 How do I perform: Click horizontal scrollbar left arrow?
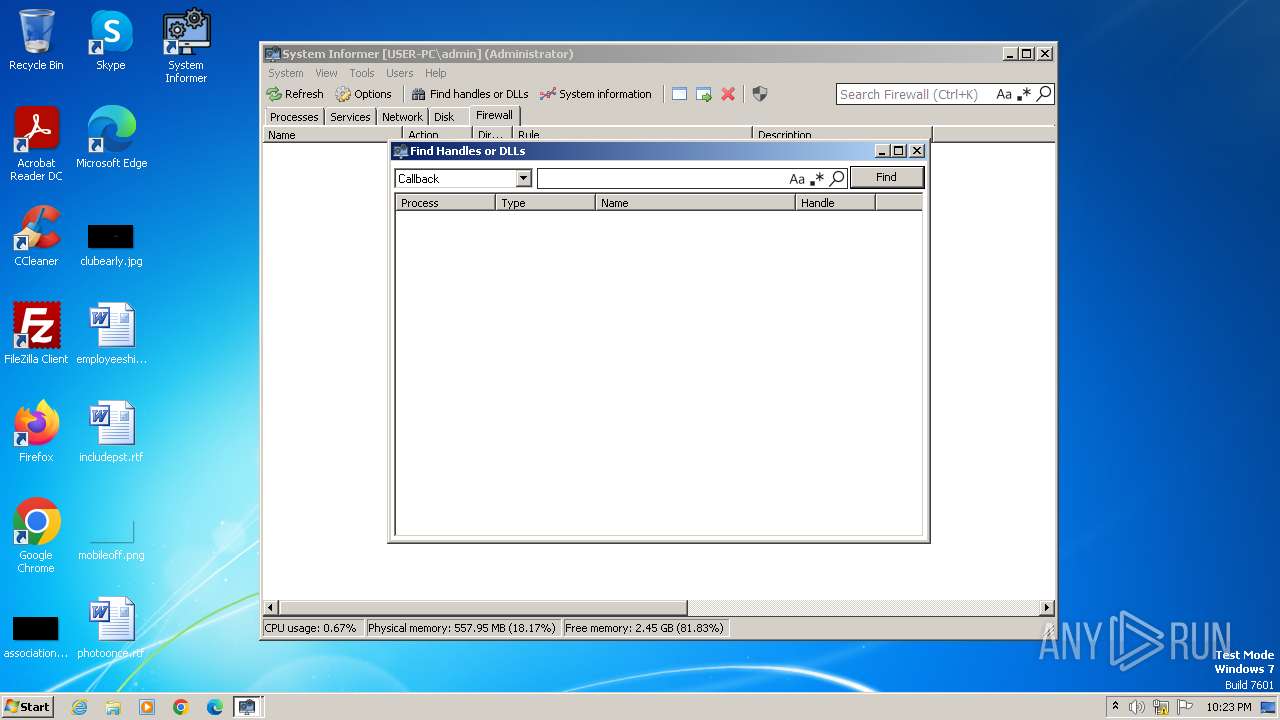point(270,608)
